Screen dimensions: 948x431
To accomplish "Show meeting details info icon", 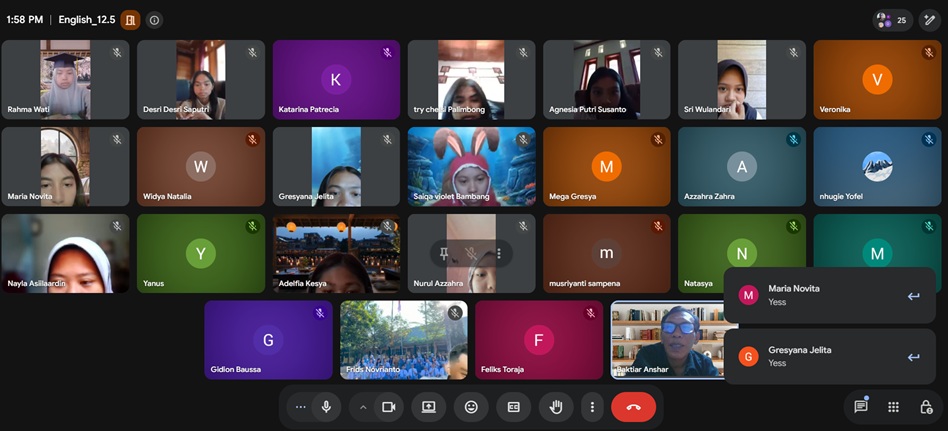I will click(154, 20).
